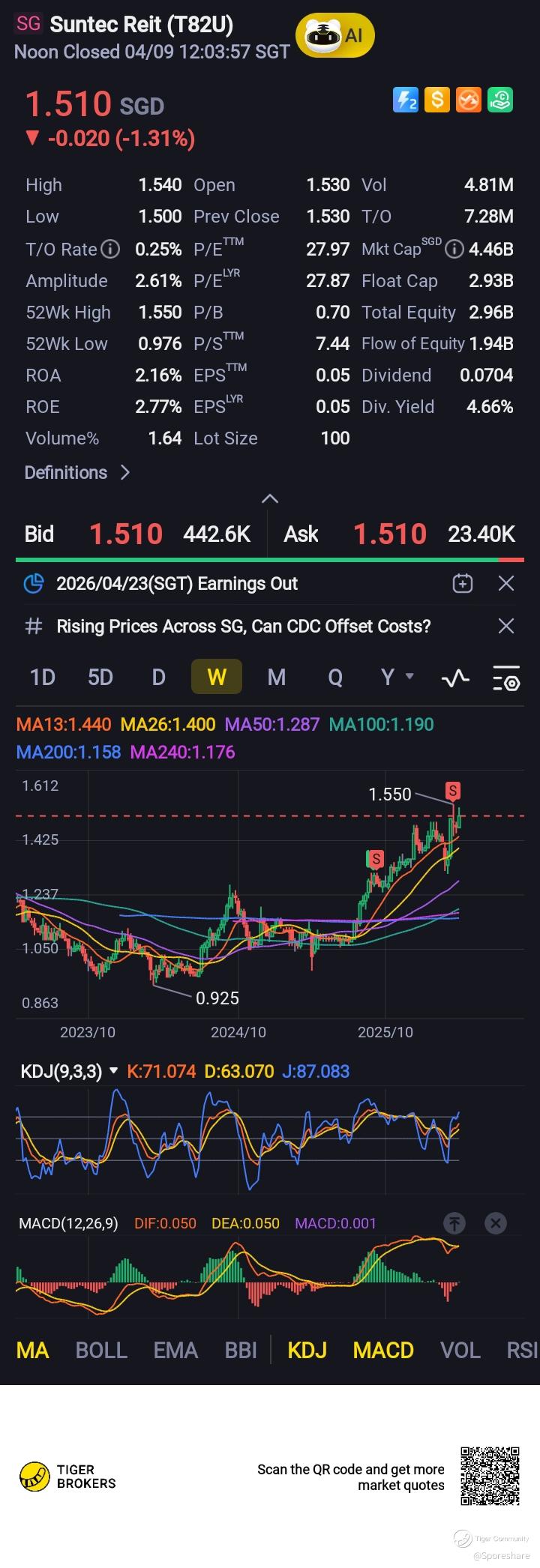Tap the Div. Yield 4.66% value
Screen dimensions: 540x1568
pos(490,406)
